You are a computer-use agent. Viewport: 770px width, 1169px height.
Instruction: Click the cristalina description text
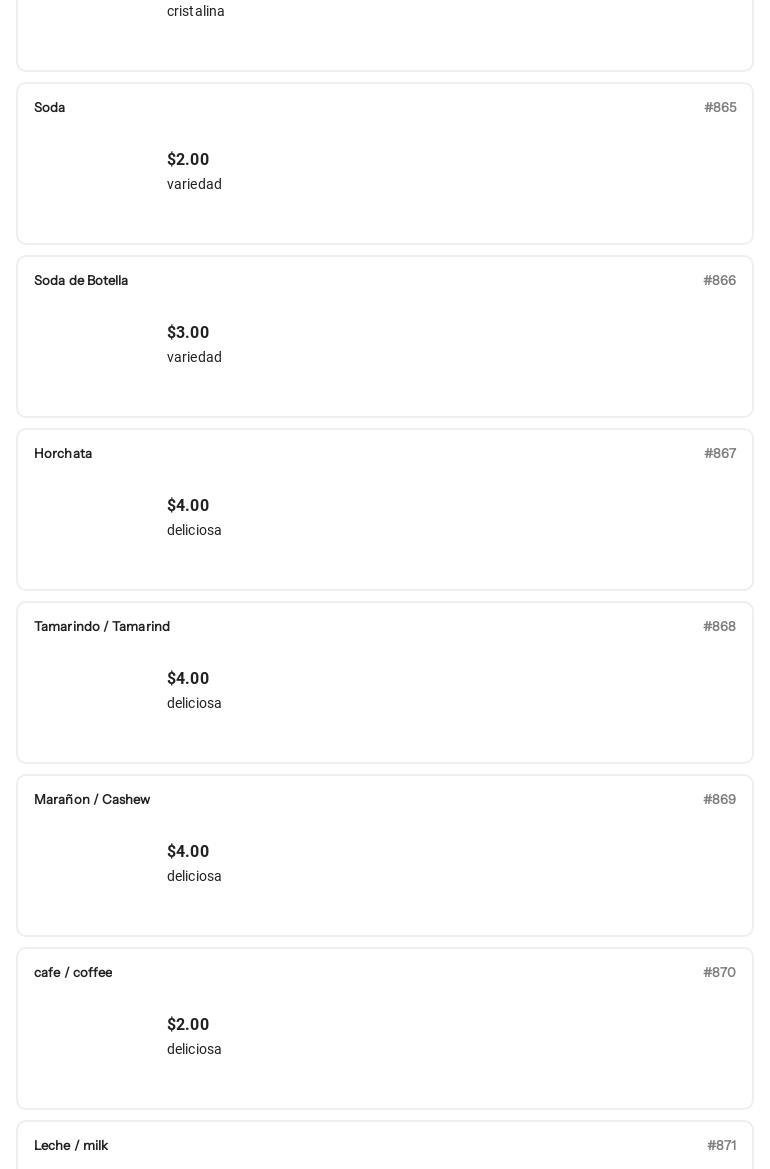pos(196,11)
